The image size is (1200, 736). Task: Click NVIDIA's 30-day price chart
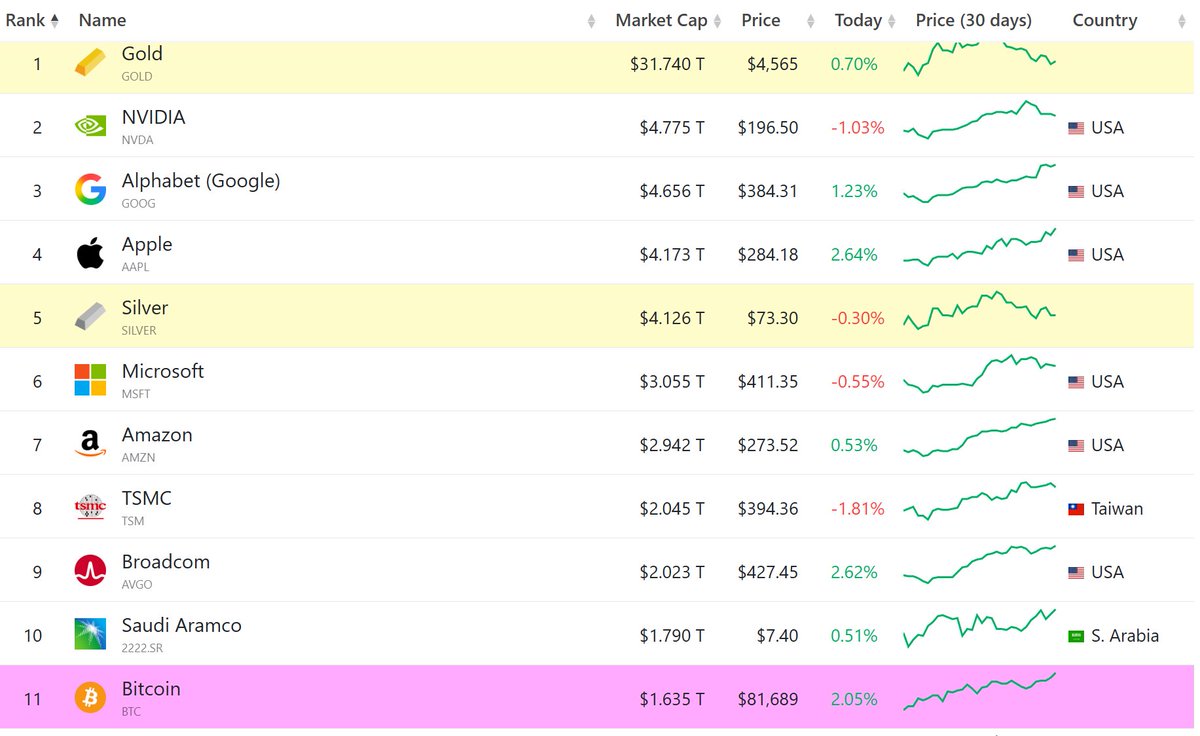pyautogui.click(x=980, y=120)
